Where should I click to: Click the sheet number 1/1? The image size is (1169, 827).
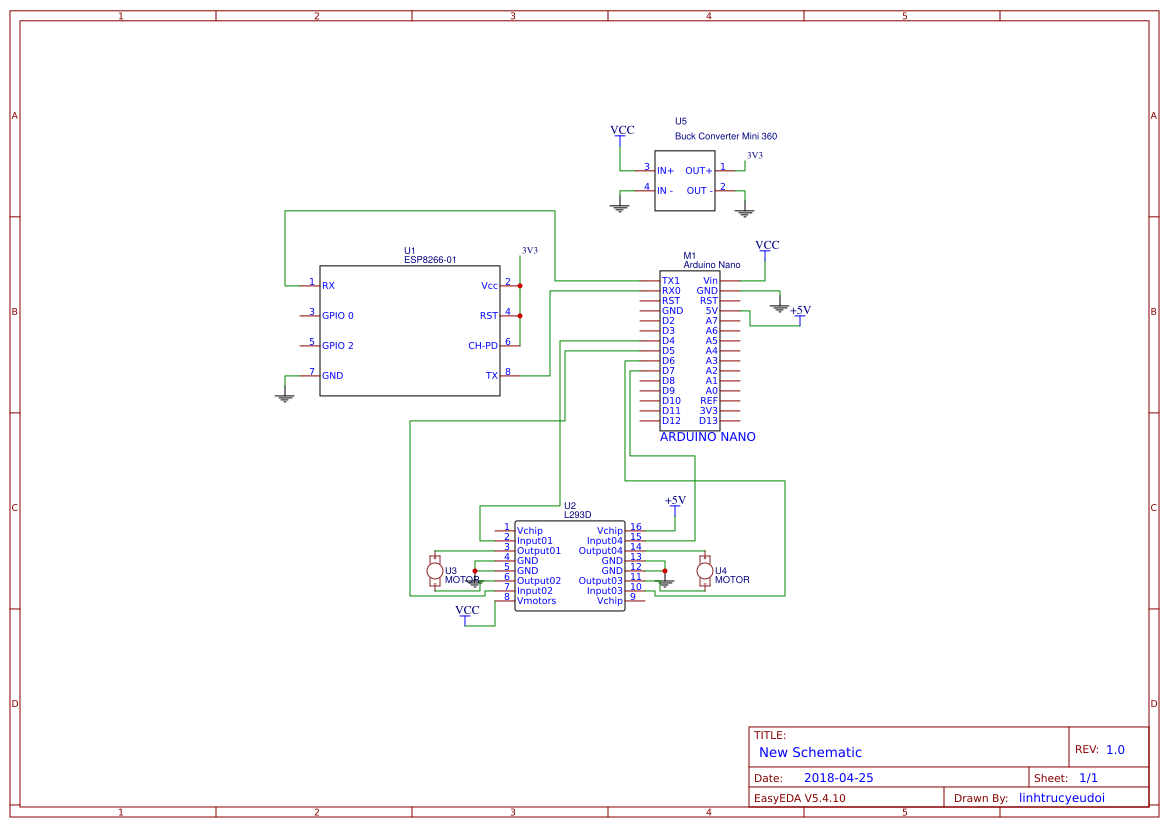[1088, 778]
